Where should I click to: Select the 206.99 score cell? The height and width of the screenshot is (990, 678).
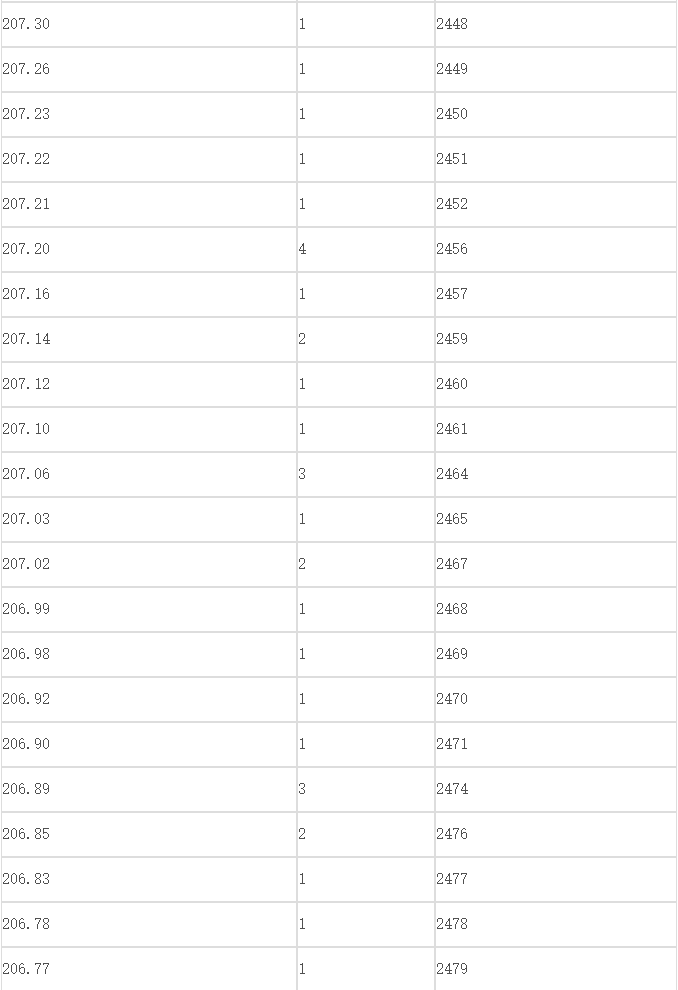click(x=149, y=609)
